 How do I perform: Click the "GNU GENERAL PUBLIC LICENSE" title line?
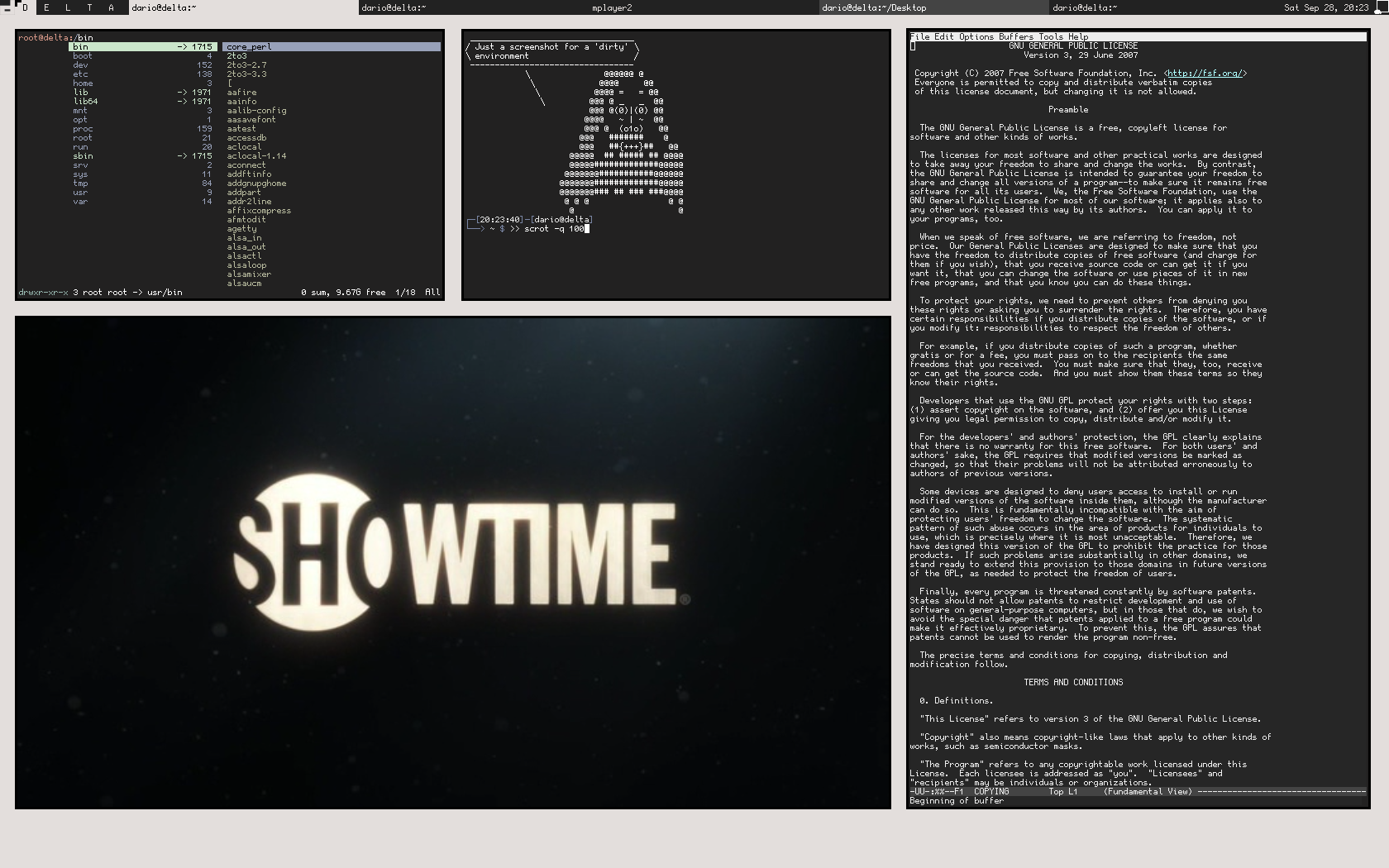click(1073, 46)
